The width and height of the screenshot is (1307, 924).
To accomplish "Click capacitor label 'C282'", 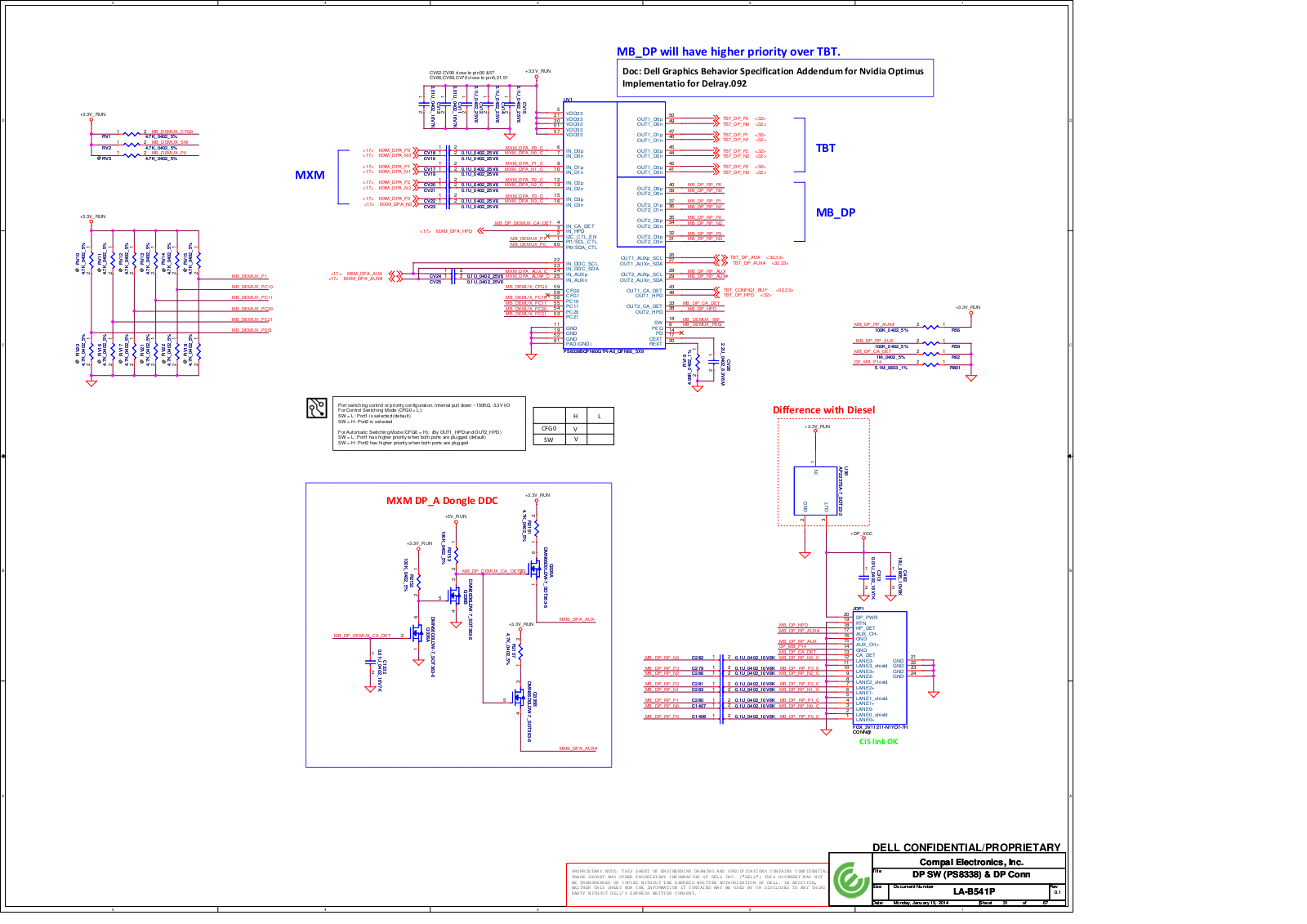I will coord(698,658).
